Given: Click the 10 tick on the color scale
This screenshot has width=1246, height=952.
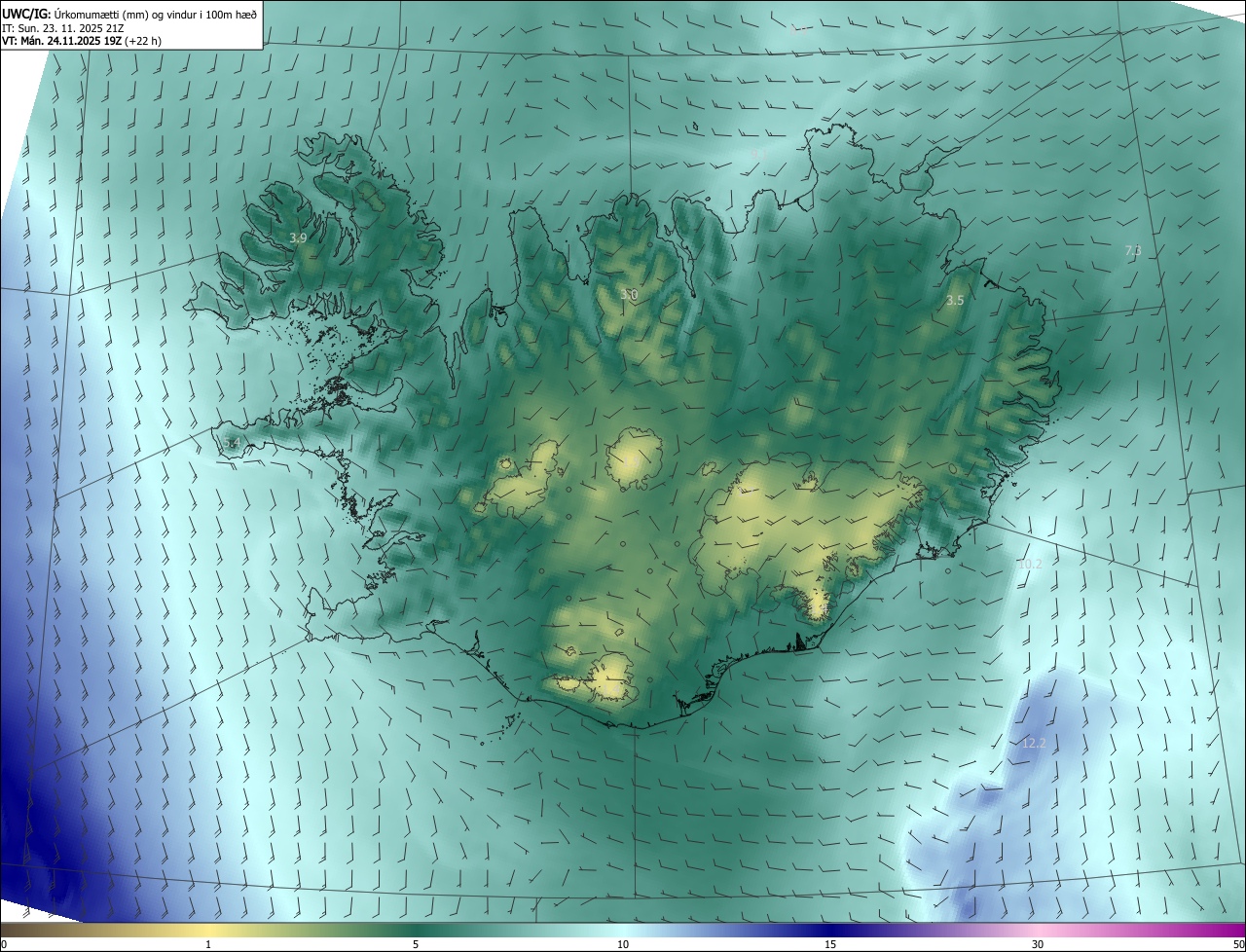Looking at the screenshot, I should [623, 944].
